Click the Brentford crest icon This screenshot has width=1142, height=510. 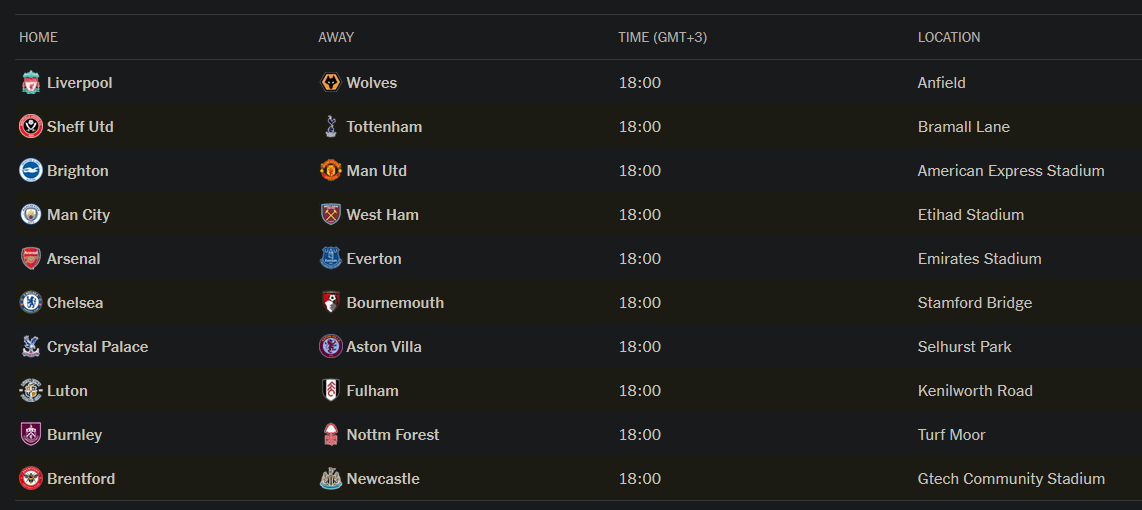pos(31,479)
